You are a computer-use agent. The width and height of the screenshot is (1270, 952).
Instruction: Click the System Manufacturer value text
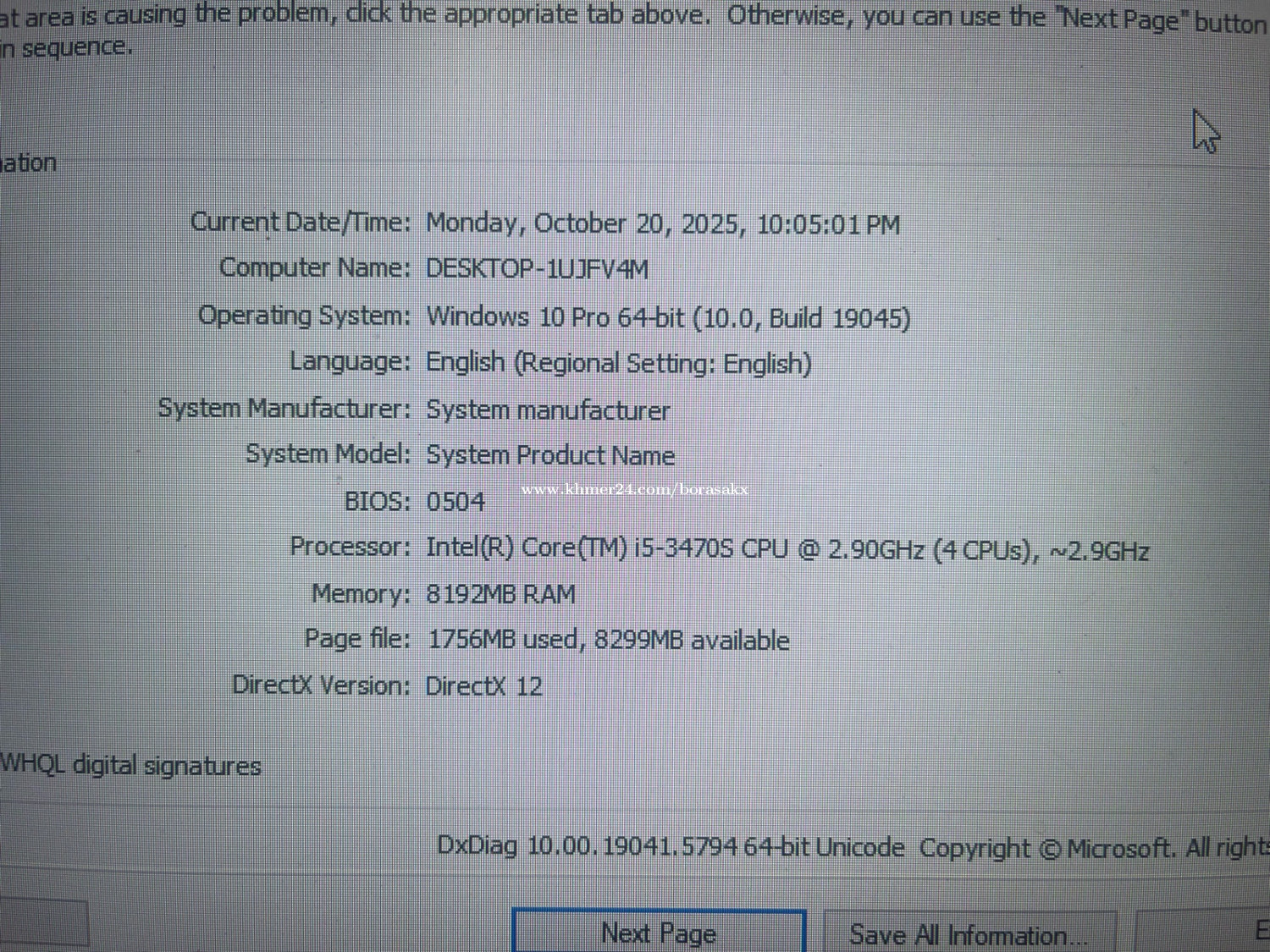pyautogui.click(x=547, y=410)
